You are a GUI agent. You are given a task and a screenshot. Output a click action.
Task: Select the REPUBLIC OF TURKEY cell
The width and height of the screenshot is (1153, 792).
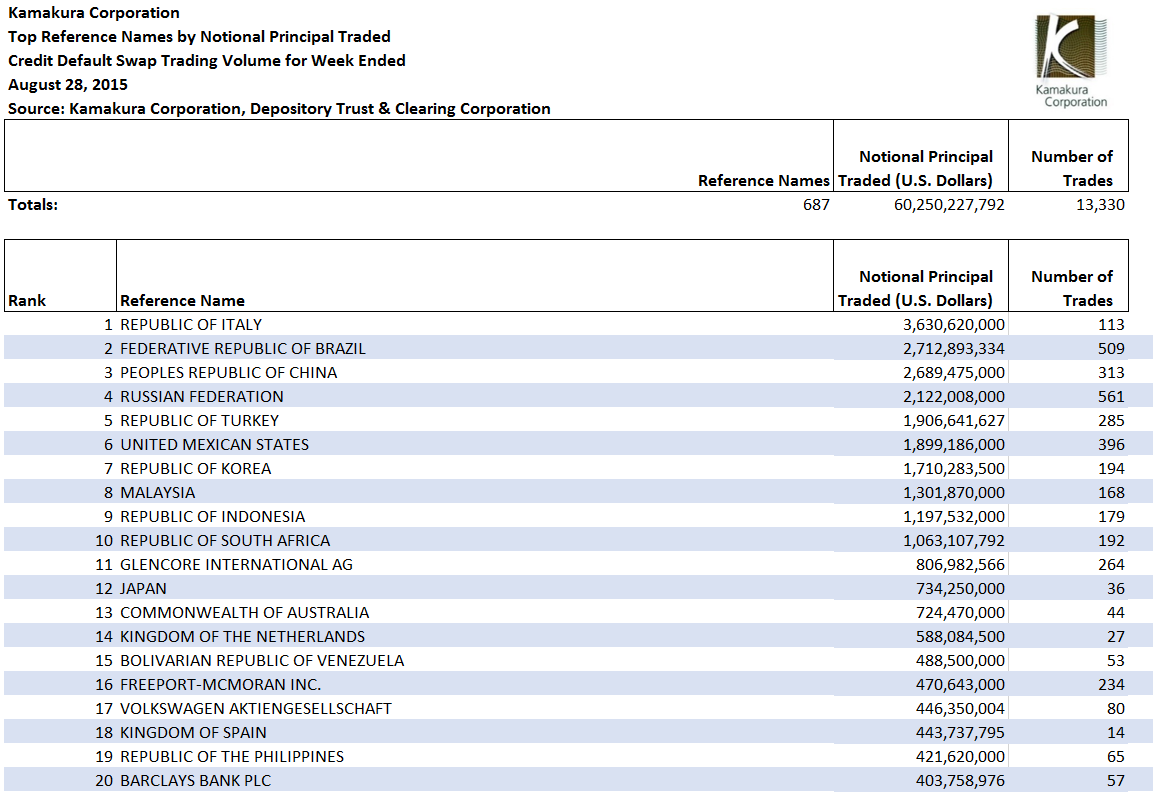[199, 421]
